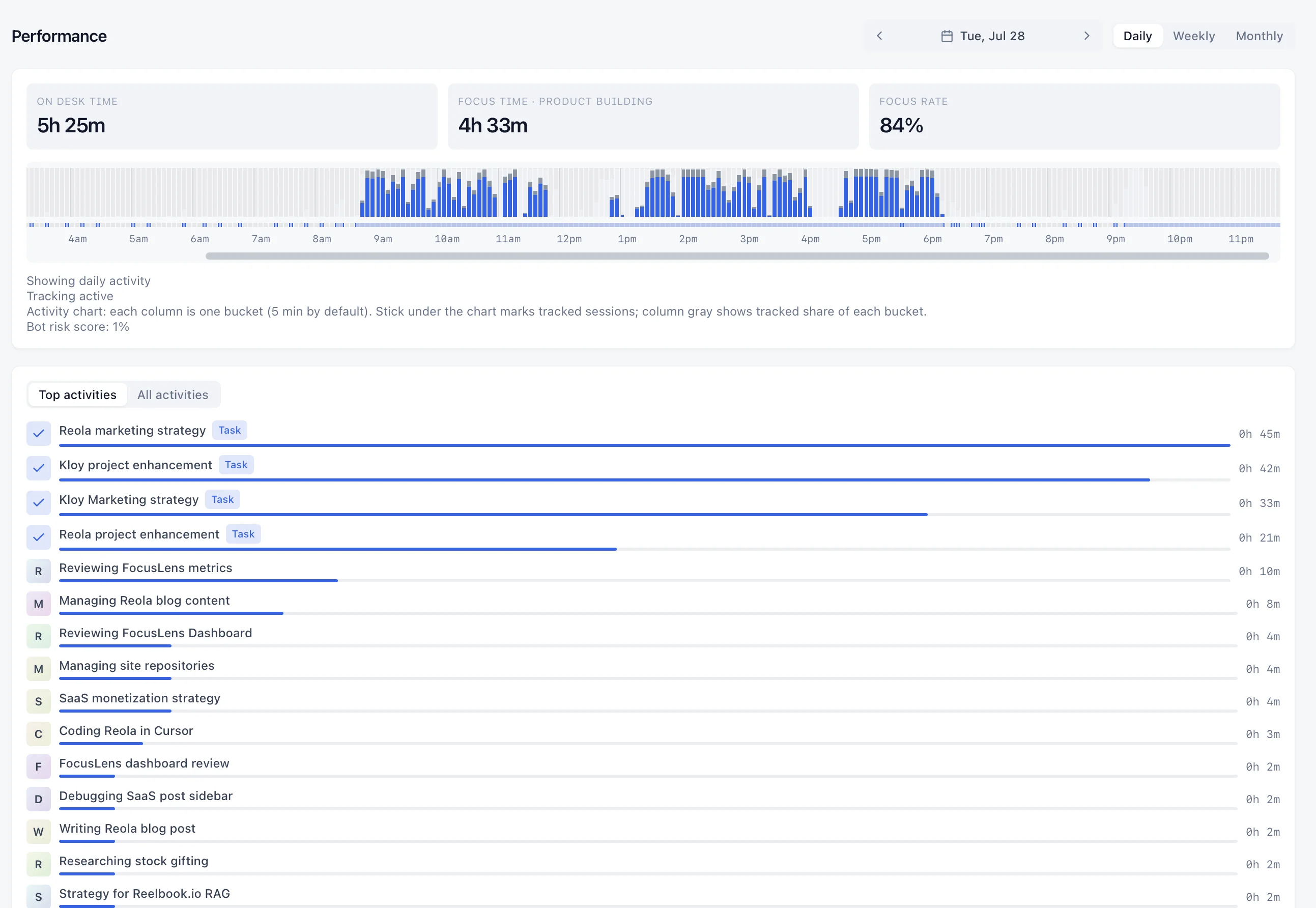Viewport: 1316px width, 908px height.
Task: Click the Tracking active status text
Action: pos(70,296)
